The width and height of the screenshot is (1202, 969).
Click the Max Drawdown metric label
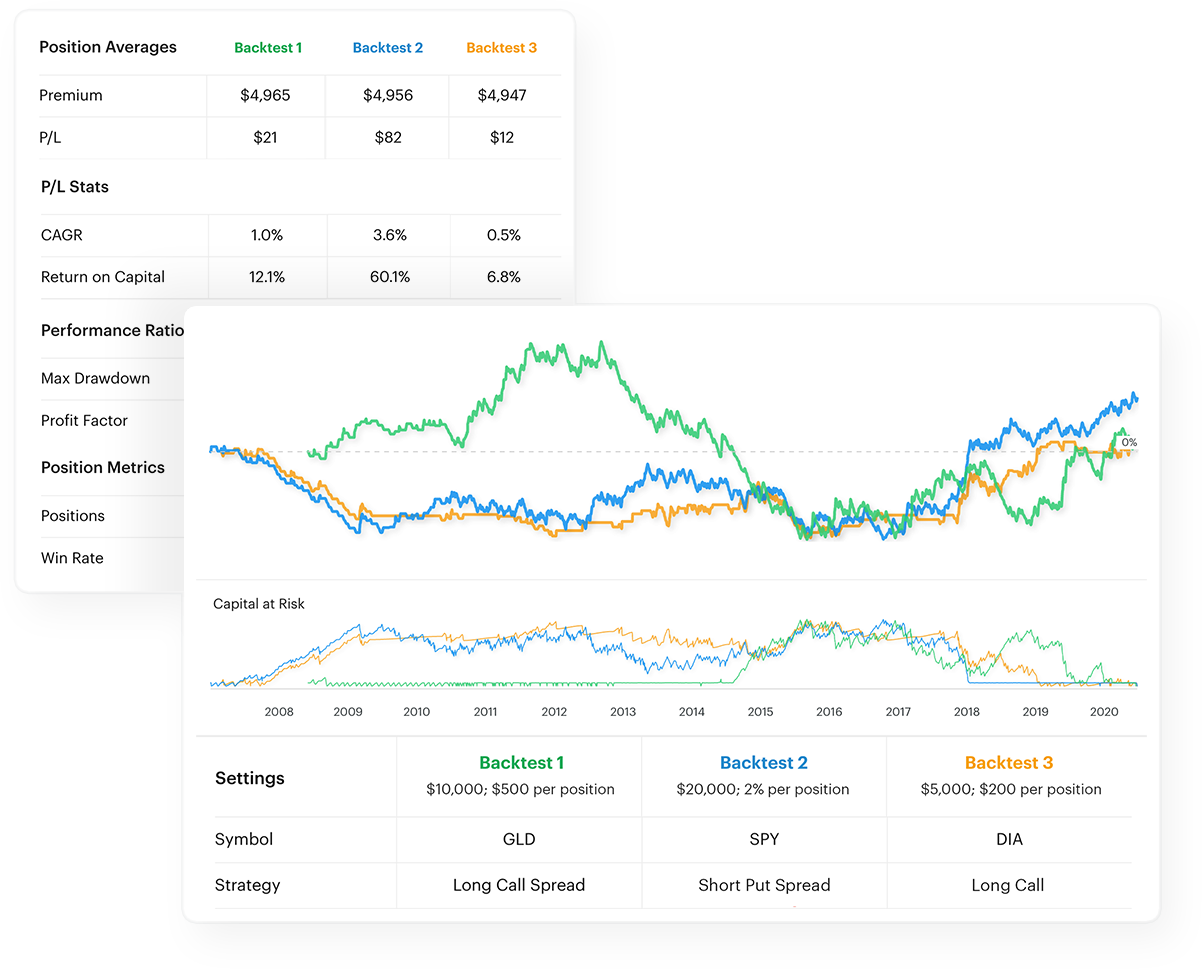(95, 379)
